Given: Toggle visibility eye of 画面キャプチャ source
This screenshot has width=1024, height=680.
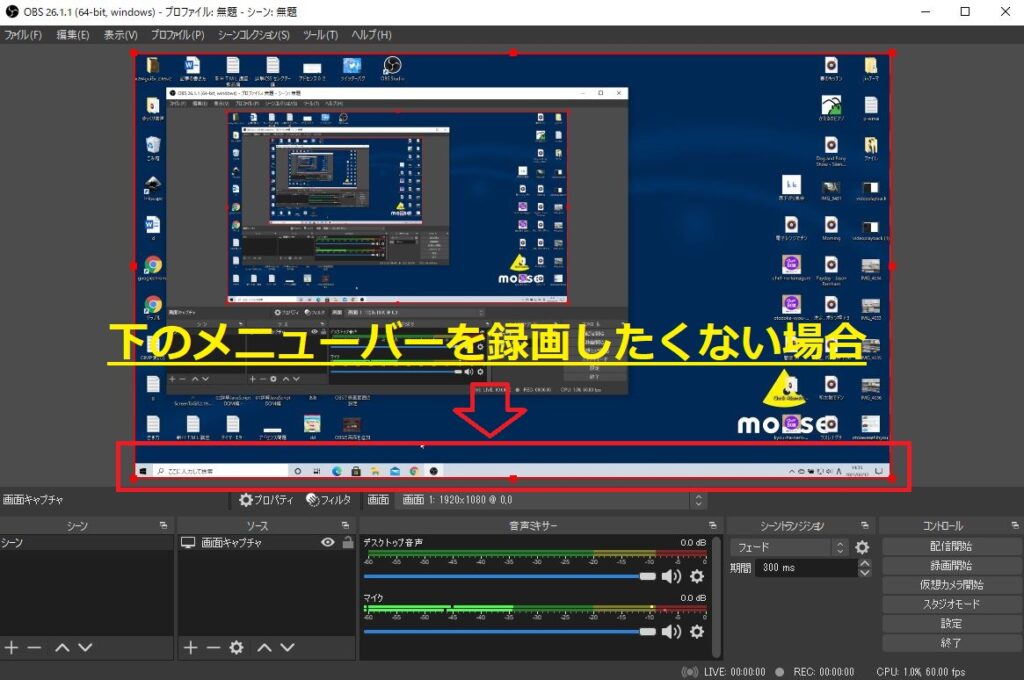Looking at the screenshot, I should tap(327, 542).
